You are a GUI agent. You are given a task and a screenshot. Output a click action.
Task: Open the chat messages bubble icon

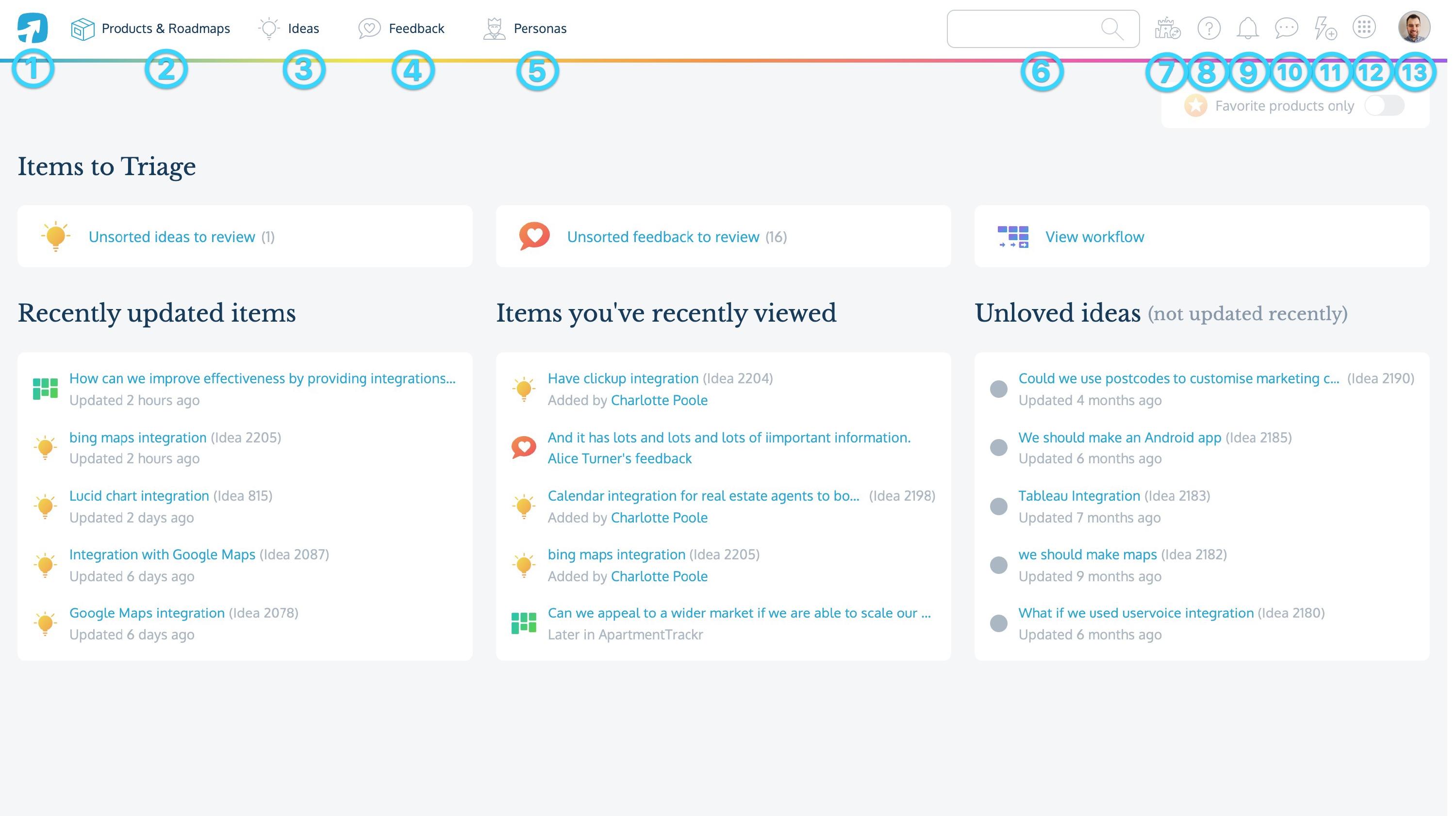coord(1288,27)
